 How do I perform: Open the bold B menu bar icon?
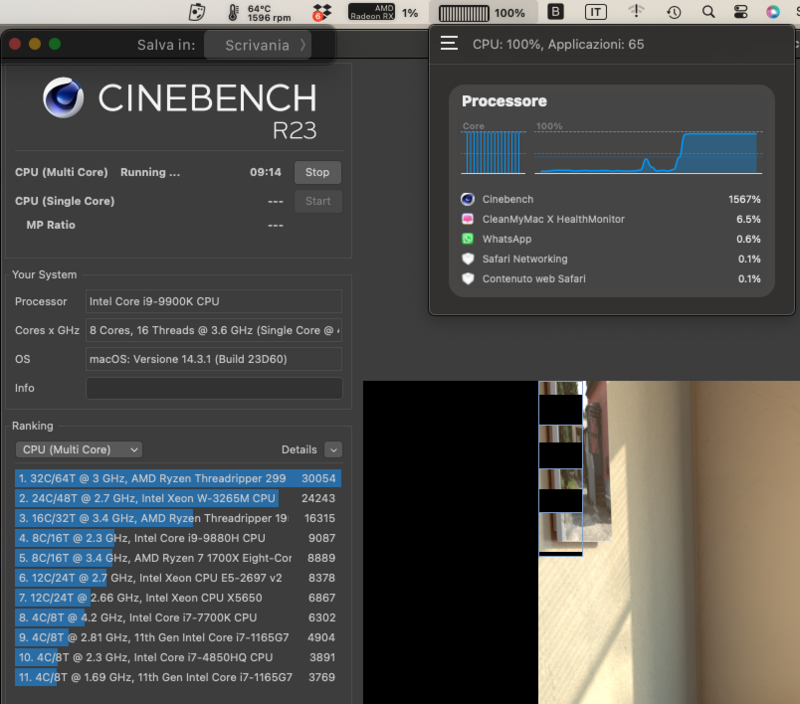(x=555, y=12)
